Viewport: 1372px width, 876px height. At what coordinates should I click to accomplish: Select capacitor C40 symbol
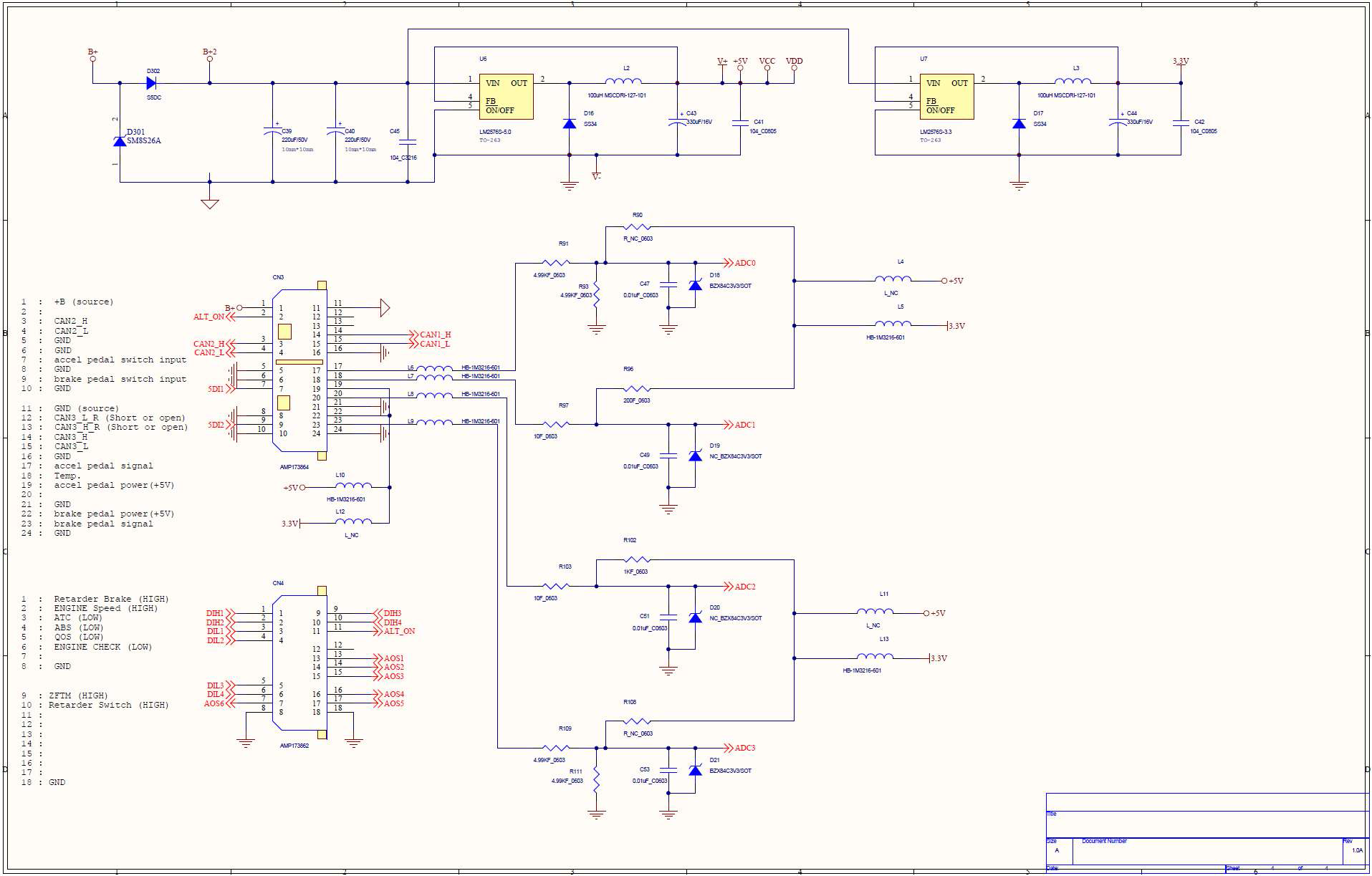335,131
